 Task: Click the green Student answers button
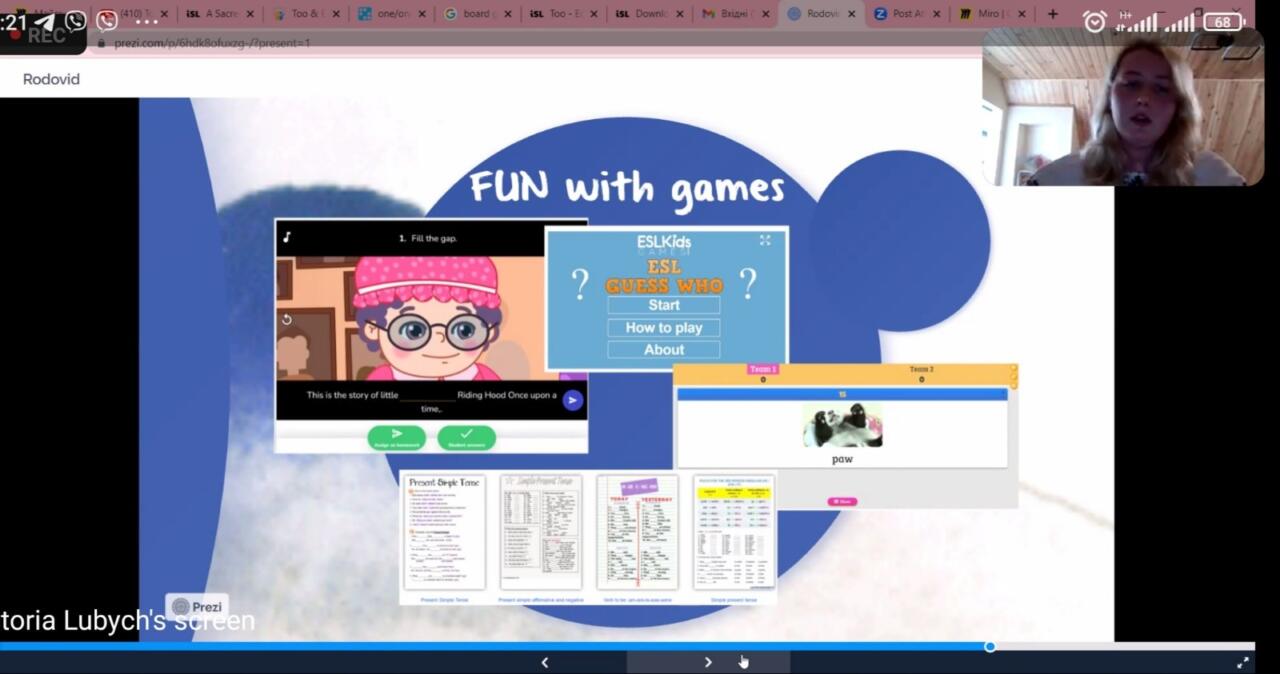467,438
